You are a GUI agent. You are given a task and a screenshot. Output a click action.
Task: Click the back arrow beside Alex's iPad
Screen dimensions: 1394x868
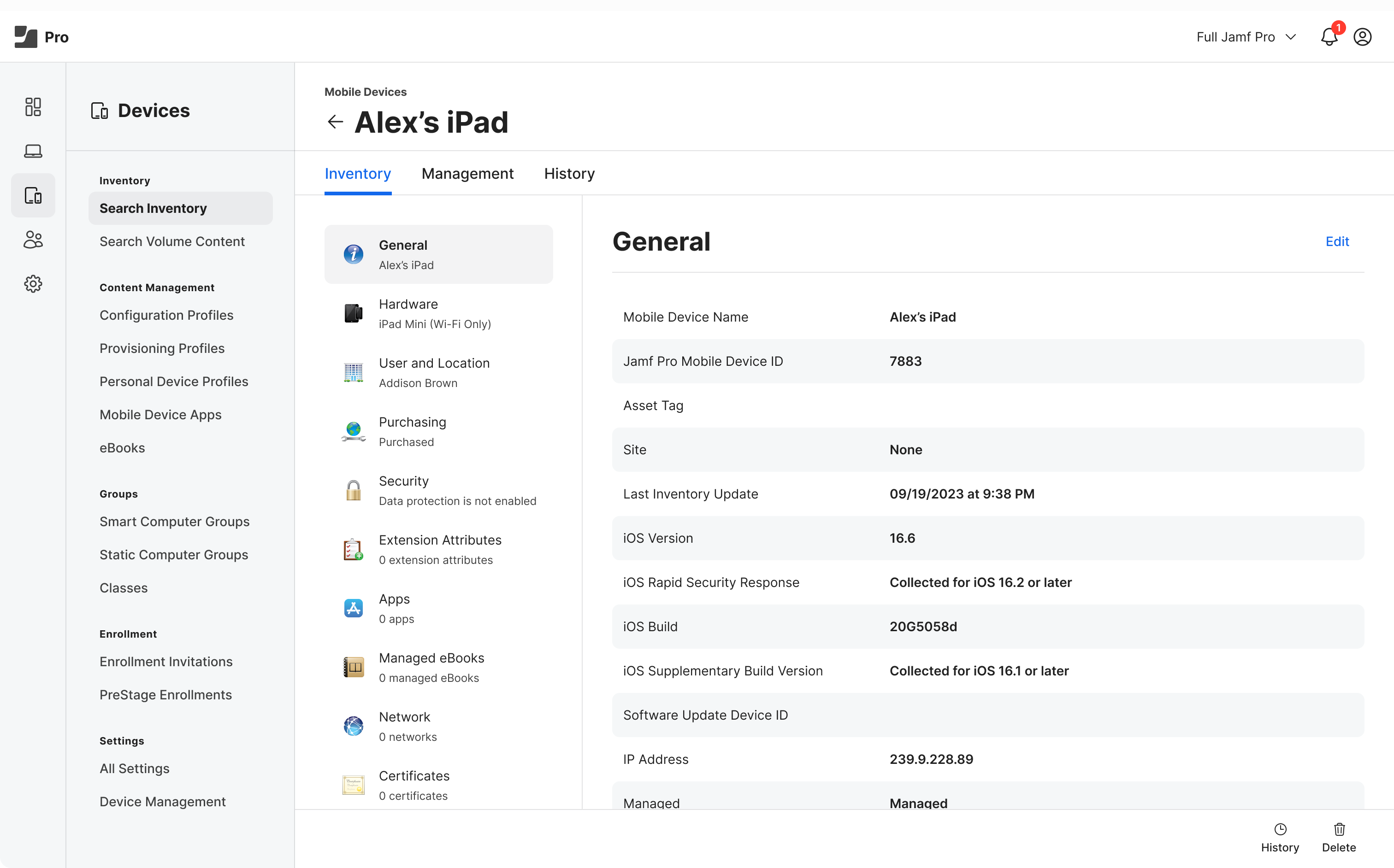click(335, 122)
